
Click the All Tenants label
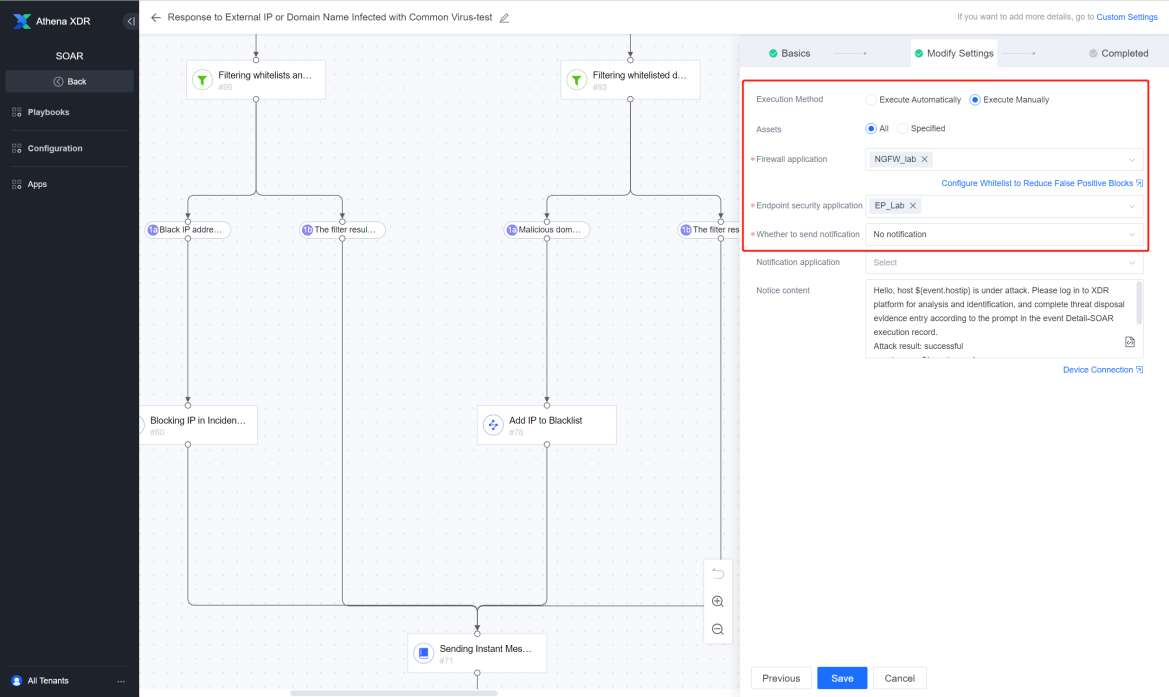click(x=48, y=681)
